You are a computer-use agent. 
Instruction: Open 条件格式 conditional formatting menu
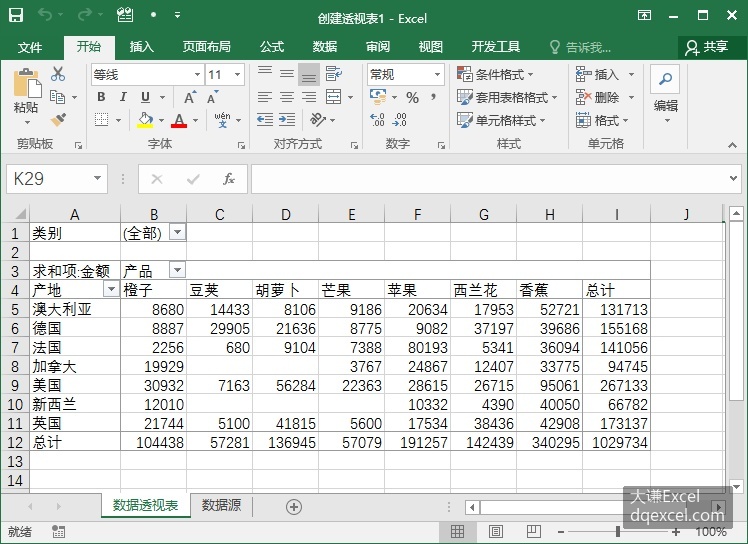tap(495, 74)
